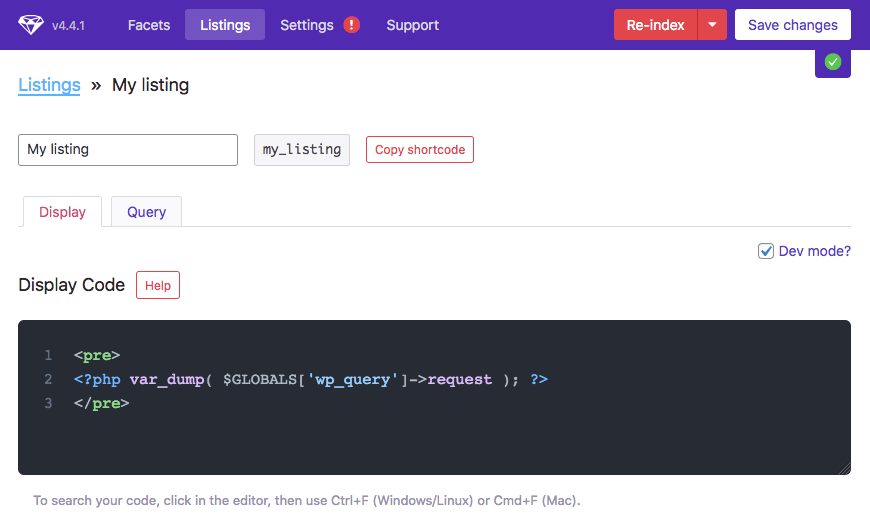
Task: Place cursor on the var_dump code line
Action: point(310,380)
